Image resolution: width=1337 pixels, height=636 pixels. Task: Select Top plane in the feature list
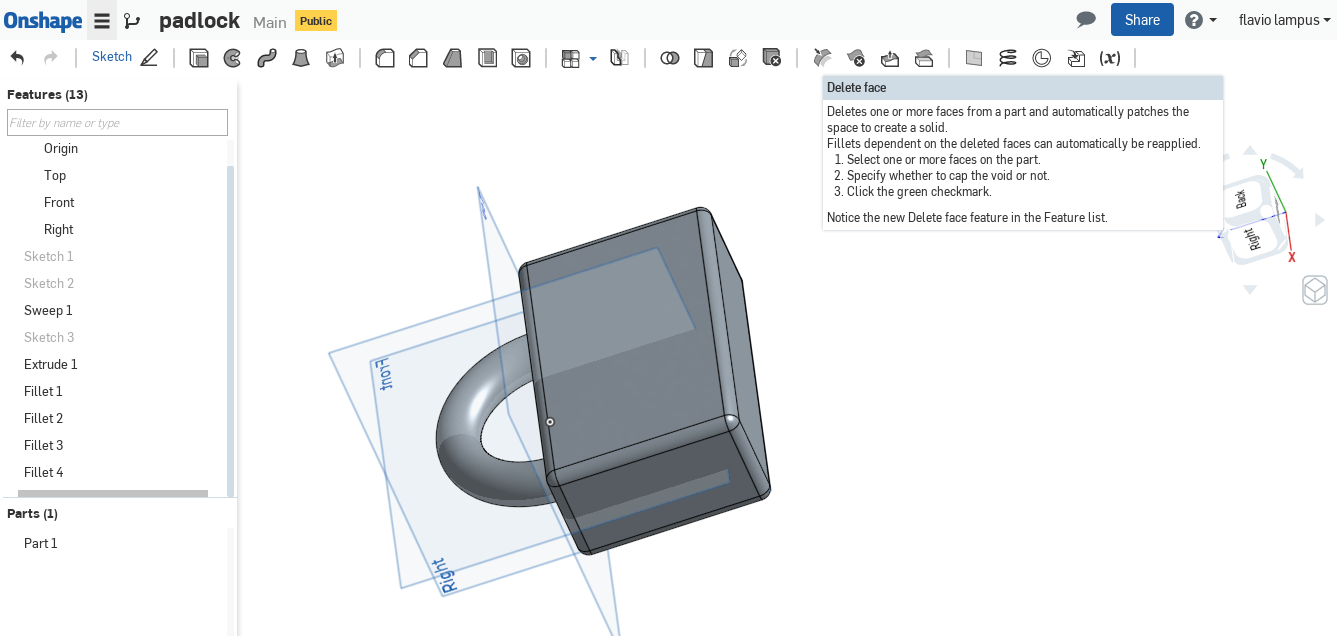[x=55, y=175]
